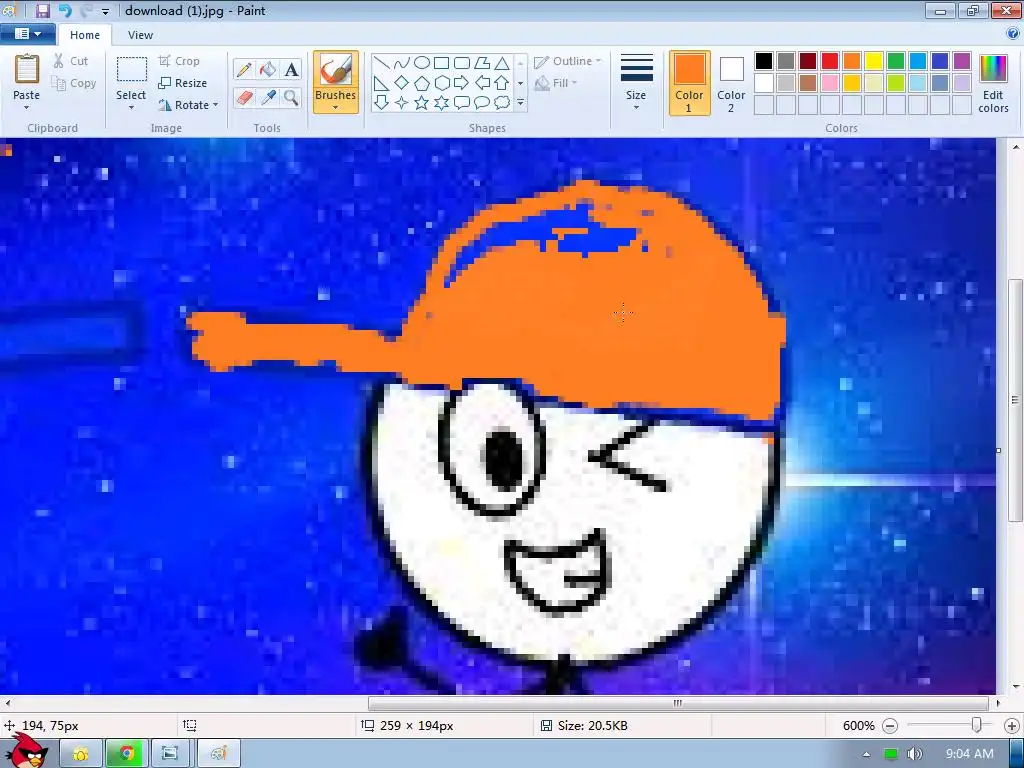Viewport: 1024px width, 768px height.
Task: Choose the Right arrow shape
Action: click(462, 83)
